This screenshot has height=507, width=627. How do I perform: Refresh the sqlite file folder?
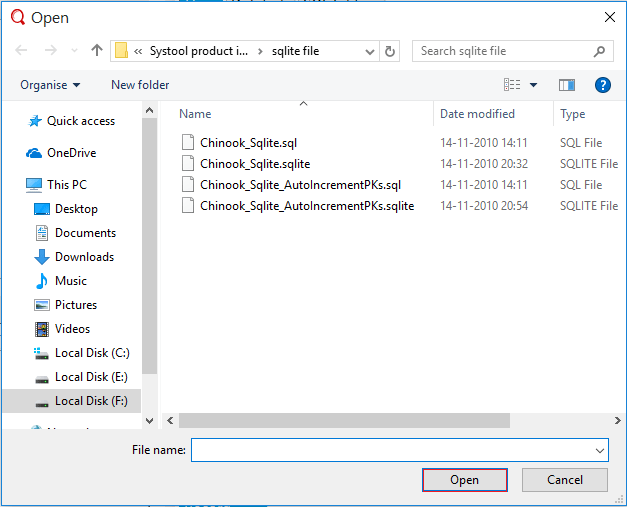[x=389, y=51]
